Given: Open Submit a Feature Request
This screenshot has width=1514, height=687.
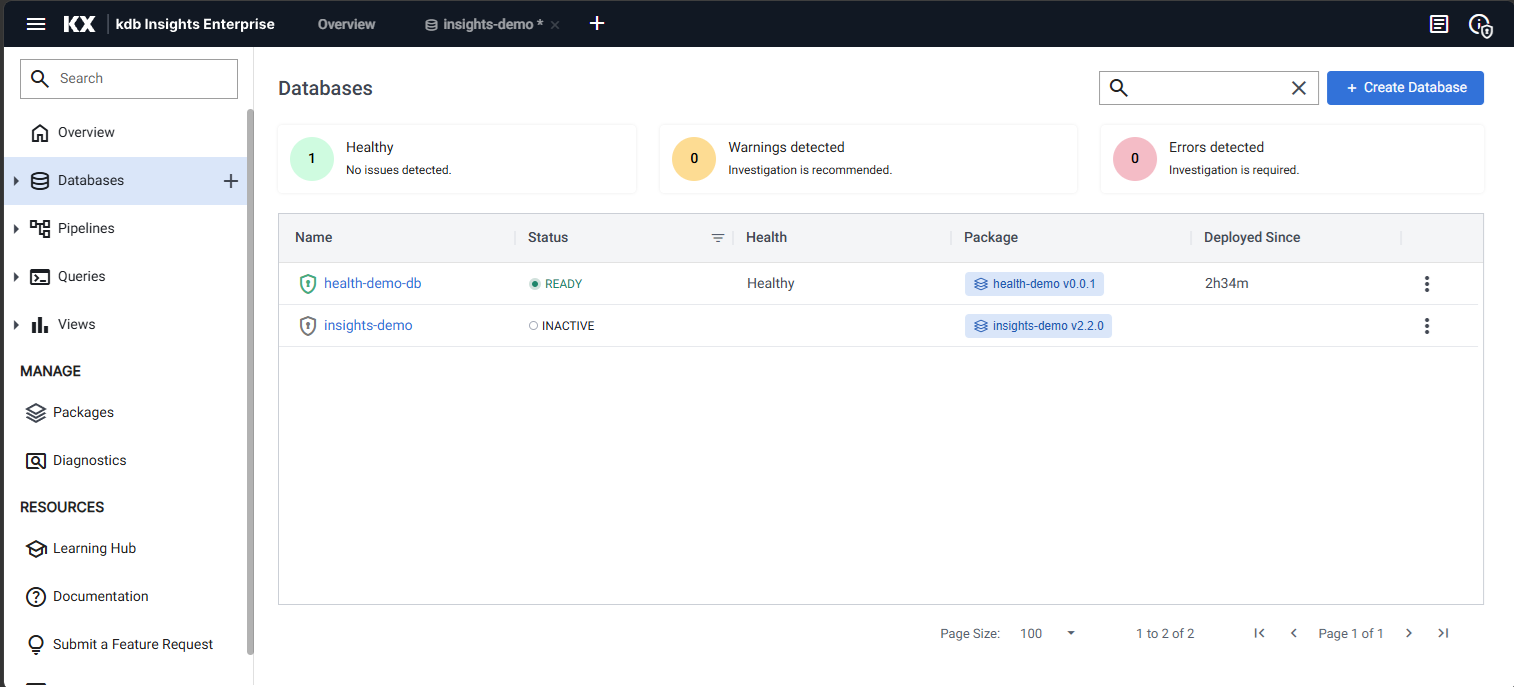Looking at the screenshot, I should coord(133,644).
